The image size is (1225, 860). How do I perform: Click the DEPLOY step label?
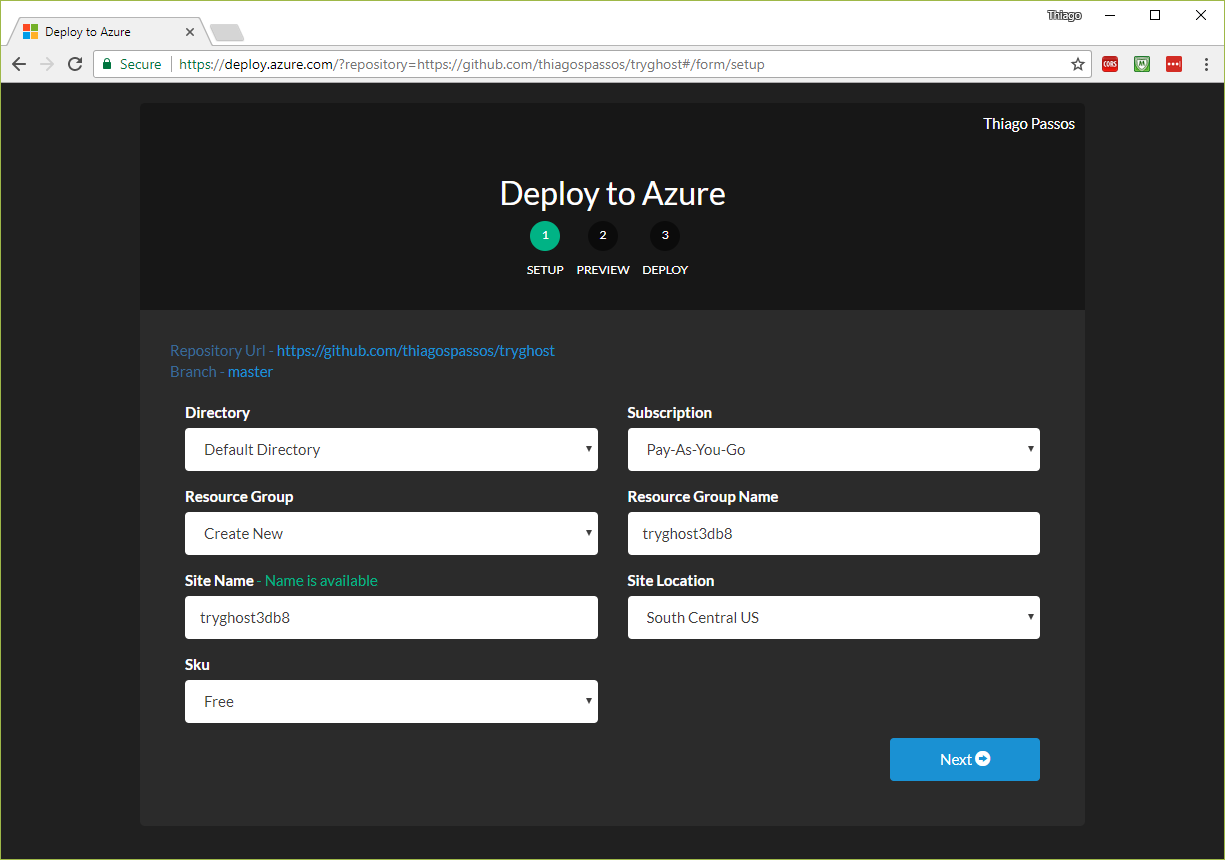click(665, 270)
